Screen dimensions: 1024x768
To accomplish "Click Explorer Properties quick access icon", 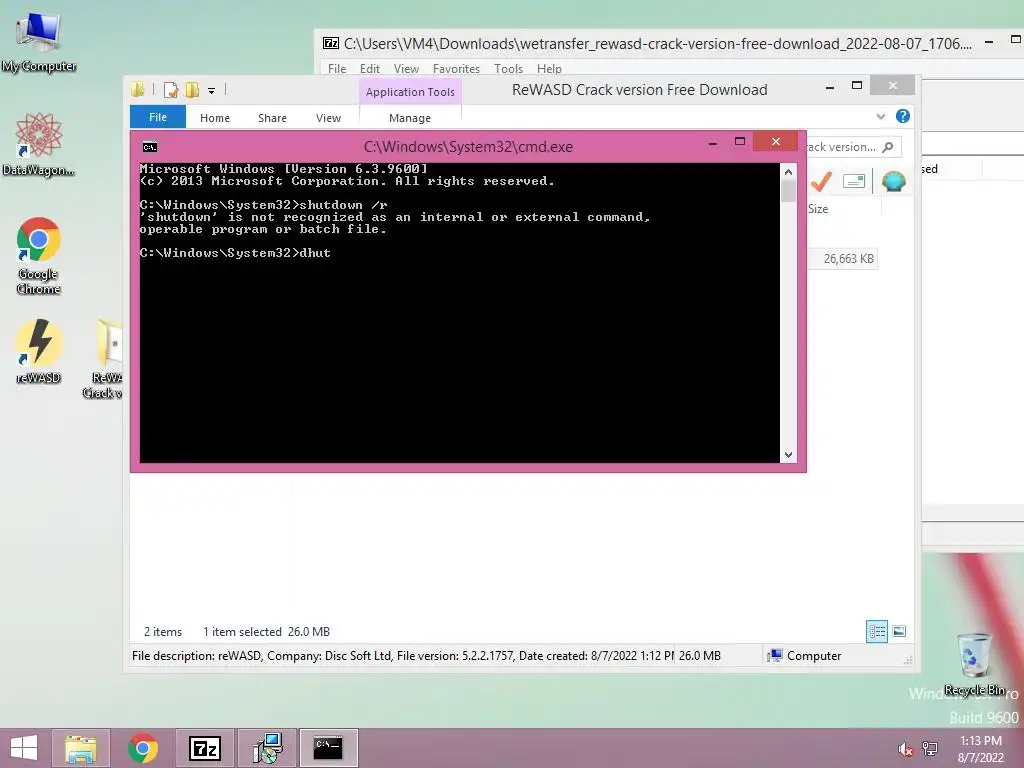I will point(171,90).
